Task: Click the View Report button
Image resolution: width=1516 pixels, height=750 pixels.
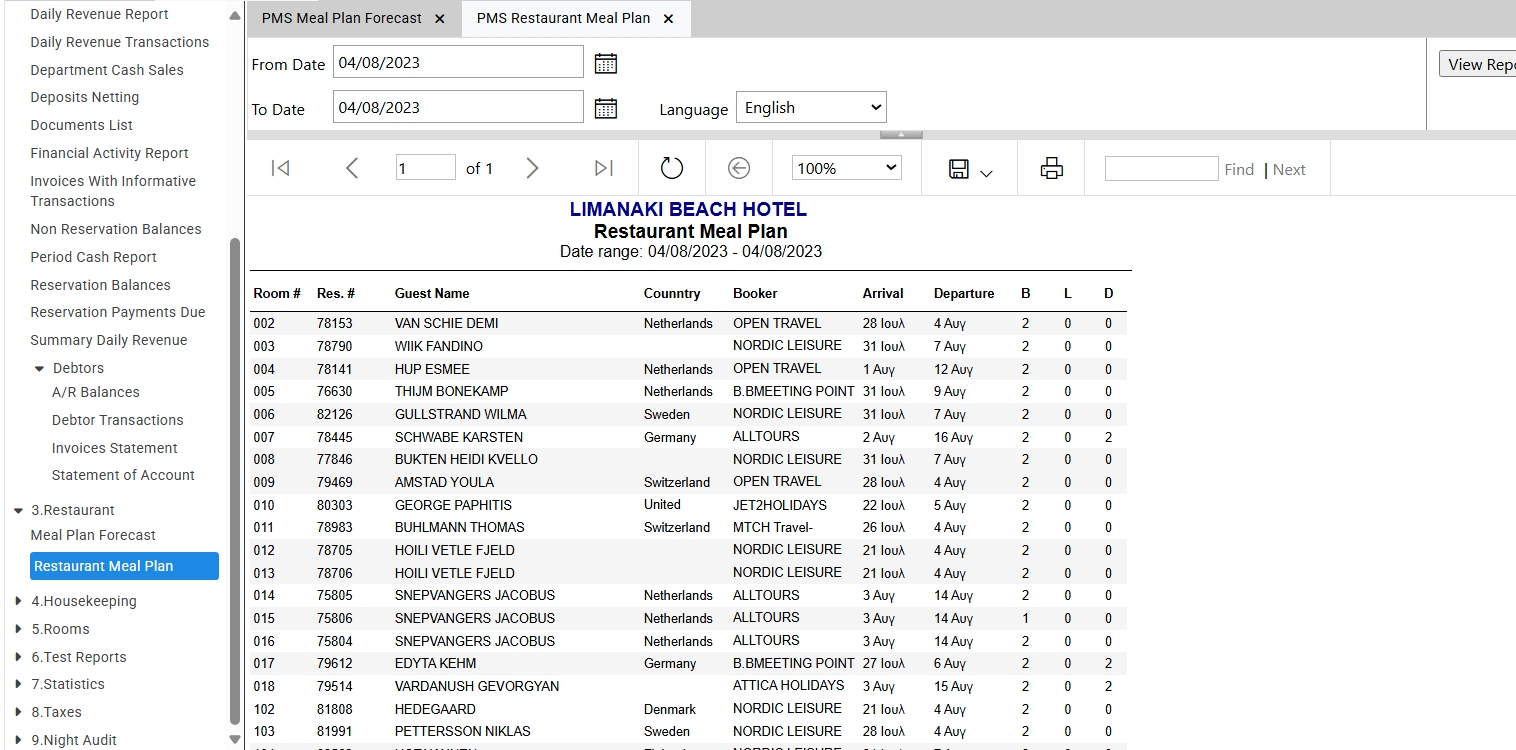Action: (x=1478, y=64)
